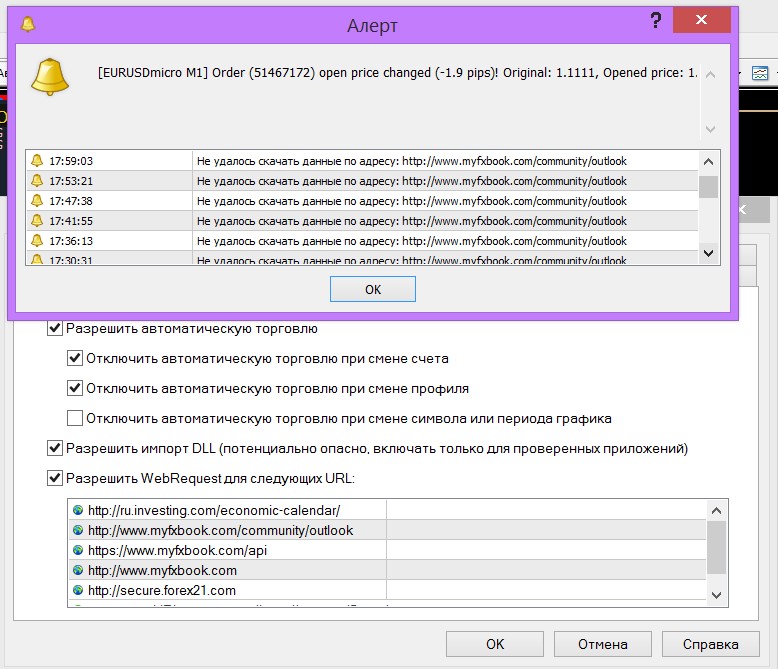778x669 pixels.
Task: Click up arrow of alert message text box
Action: [x=711, y=74]
